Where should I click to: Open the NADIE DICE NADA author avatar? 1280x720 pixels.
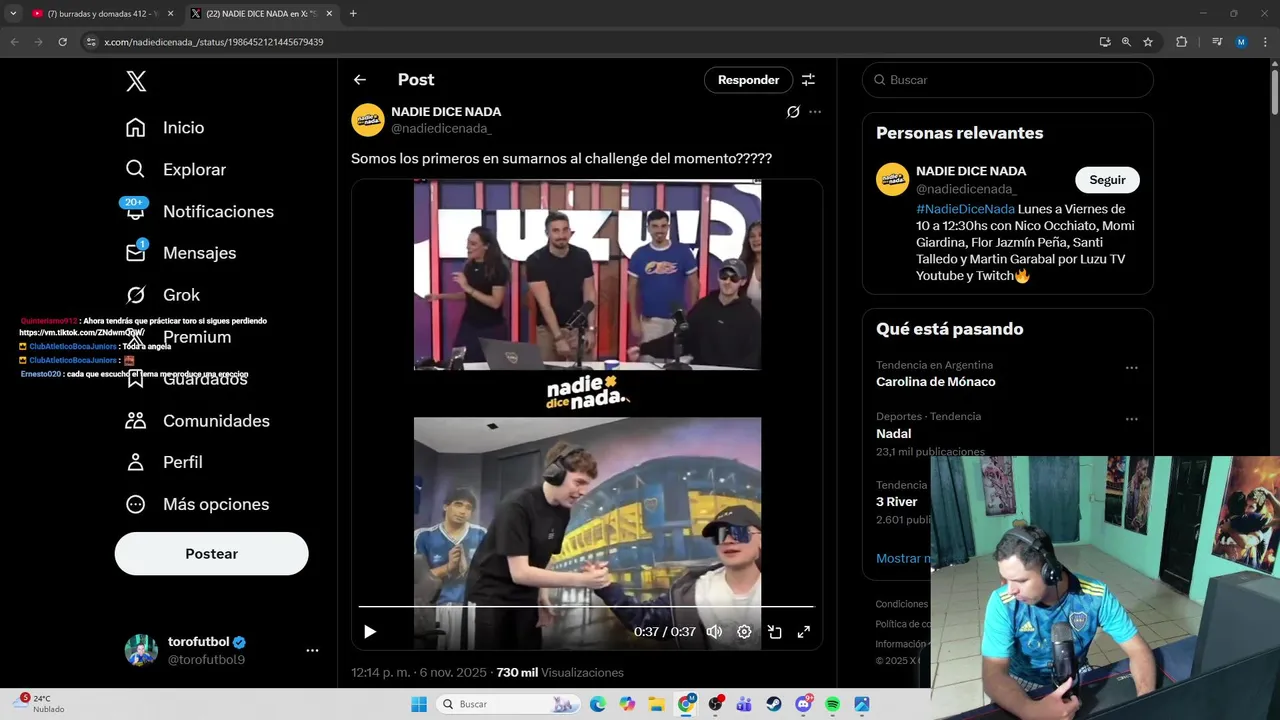point(368,120)
